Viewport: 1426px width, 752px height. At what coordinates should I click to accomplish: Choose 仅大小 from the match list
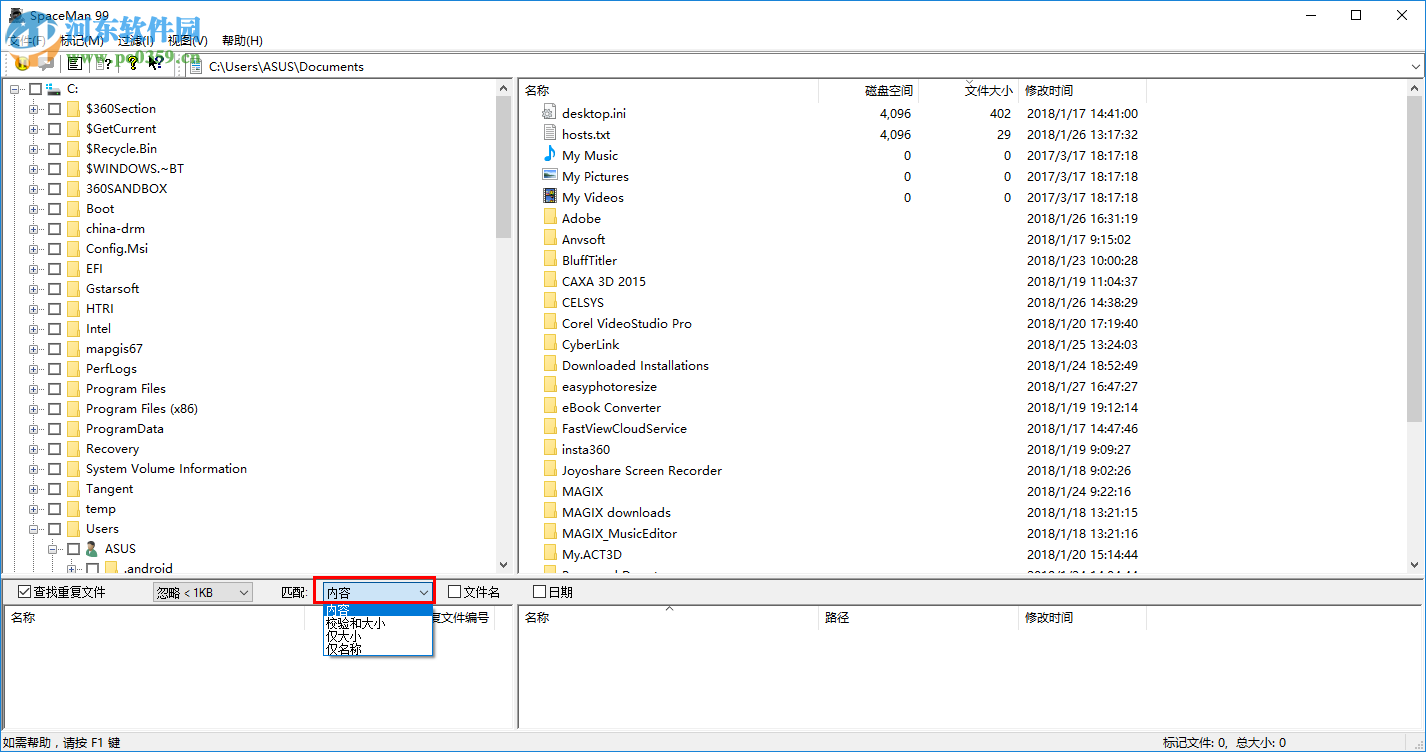pos(378,636)
